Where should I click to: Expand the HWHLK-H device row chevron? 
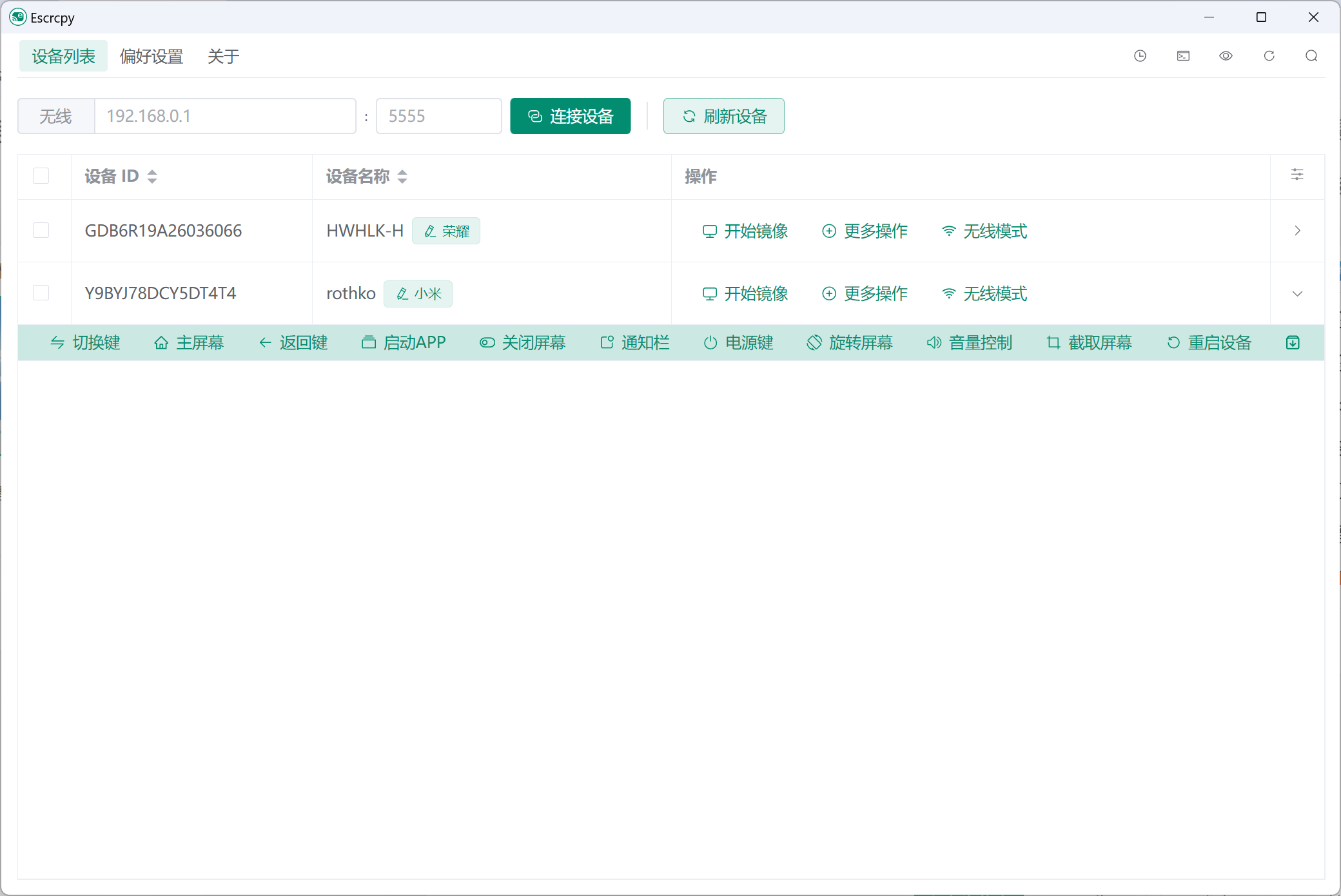pyautogui.click(x=1297, y=231)
